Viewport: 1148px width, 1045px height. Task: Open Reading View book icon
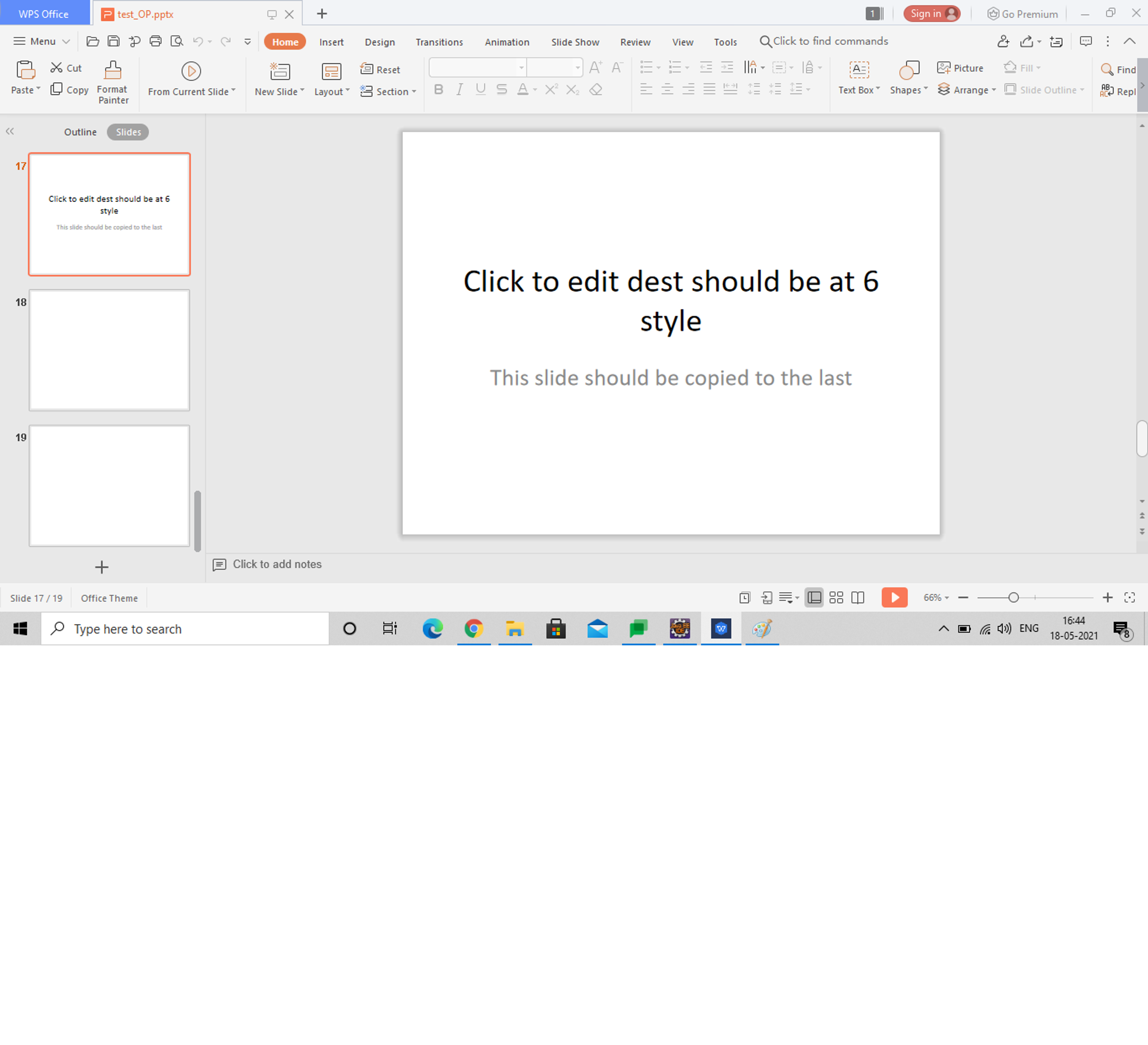click(858, 598)
